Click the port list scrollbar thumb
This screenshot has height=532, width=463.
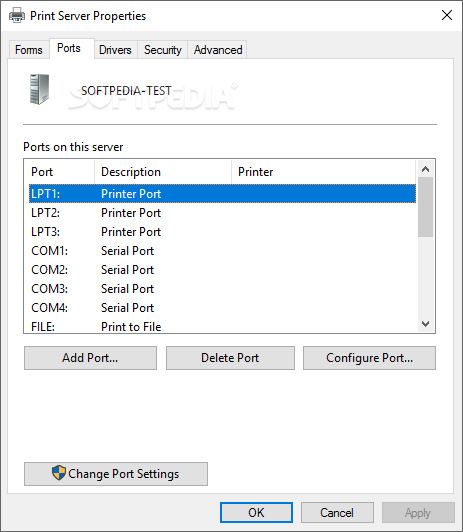pyautogui.click(x=425, y=207)
